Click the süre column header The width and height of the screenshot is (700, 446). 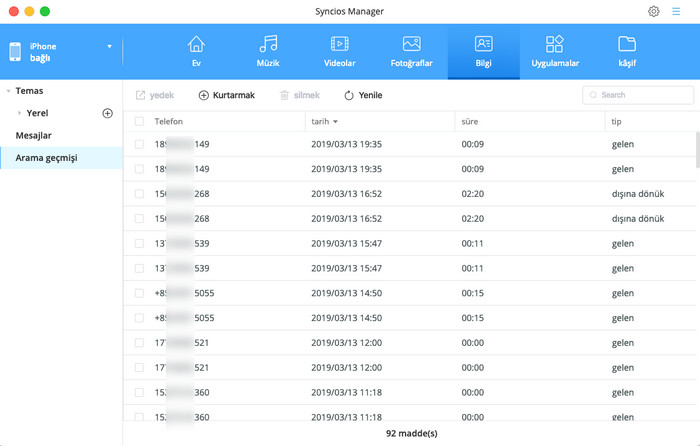coord(470,121)
